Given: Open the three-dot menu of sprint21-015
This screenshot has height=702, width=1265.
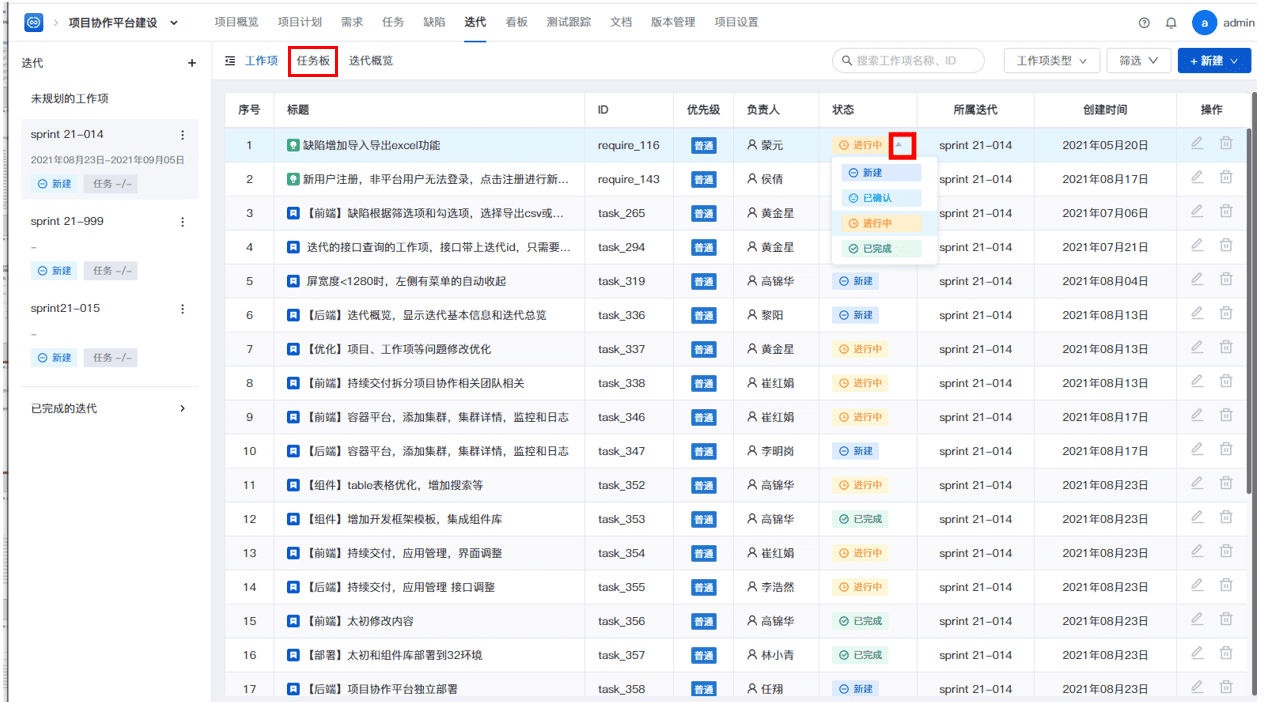Looking at the screenshot, I should coord(182,309).
